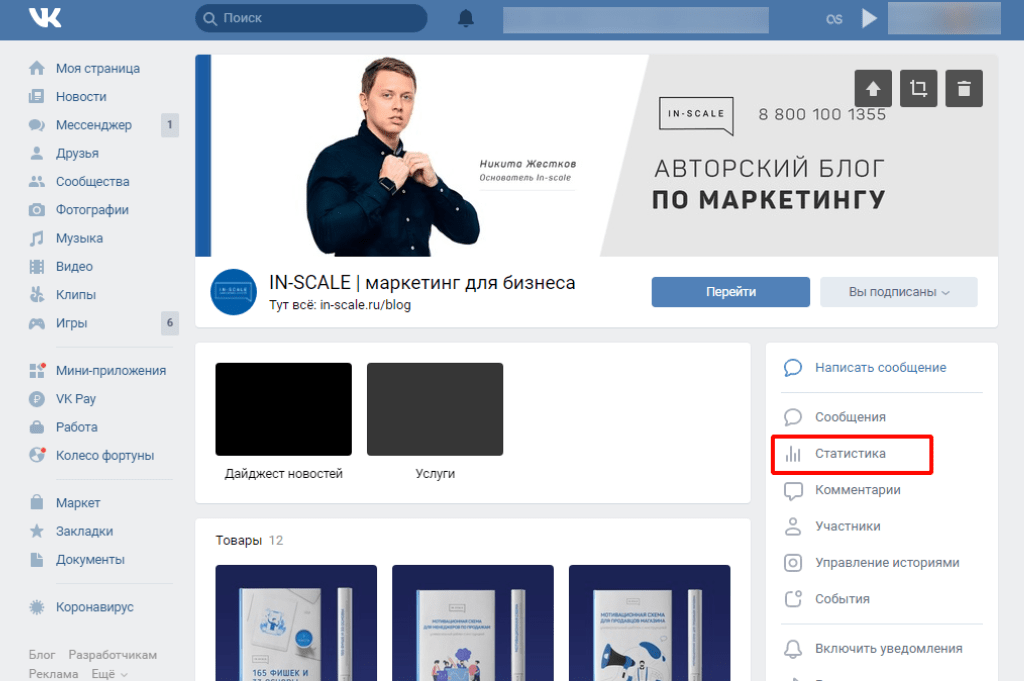Viewport: 1024px width, 681px height.
Task: Click the Мини-приложения grid icon
Action: (x=37, y=370)
